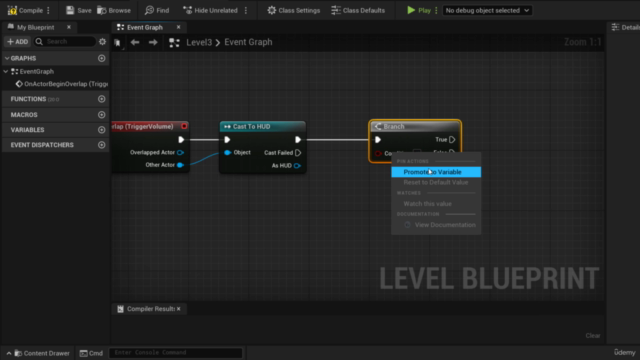
Task: Expand the Event Dispatchers section
Action: [x=42, y=145]
